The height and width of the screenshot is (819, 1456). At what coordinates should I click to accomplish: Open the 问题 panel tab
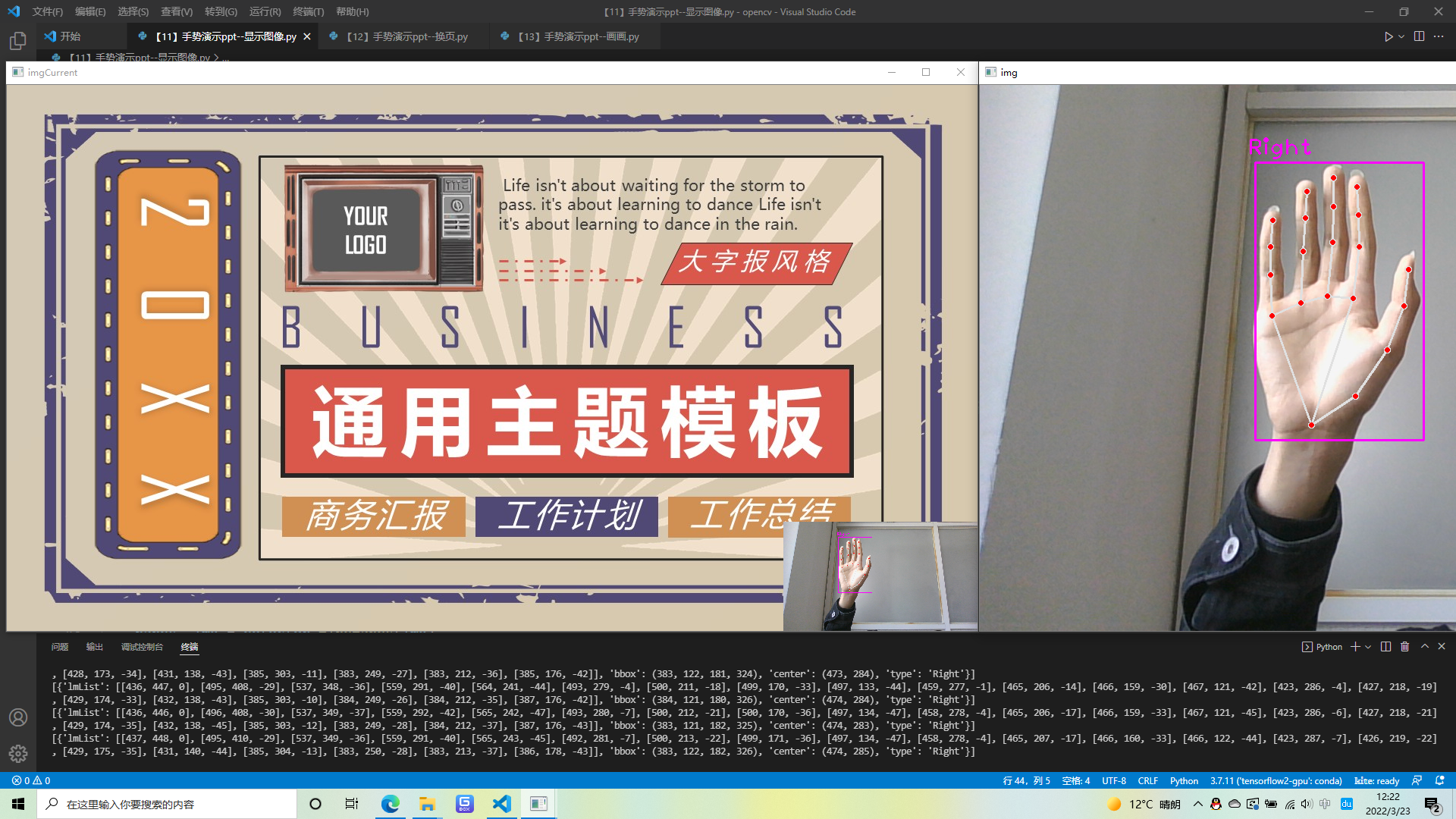tap(60, 647)
